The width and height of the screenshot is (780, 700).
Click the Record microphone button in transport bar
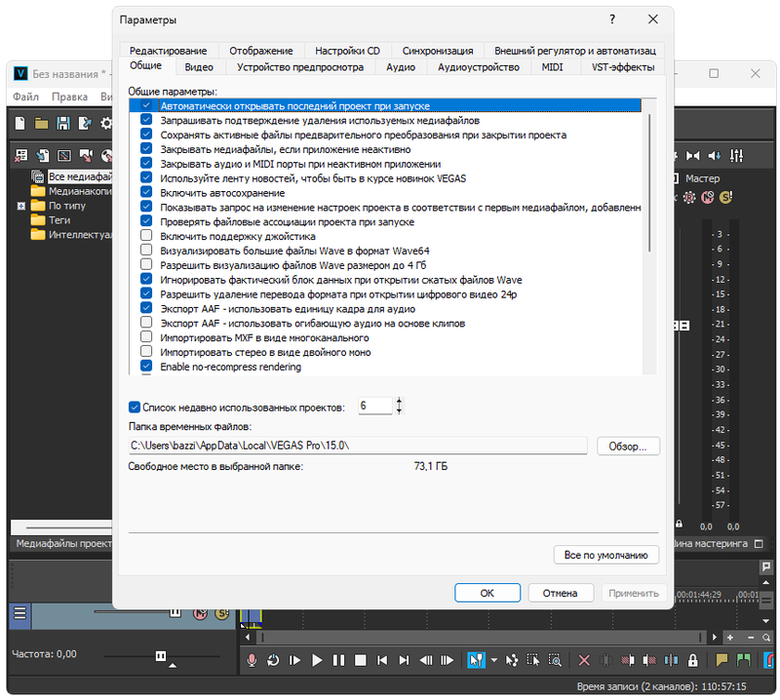pos(252,660)
